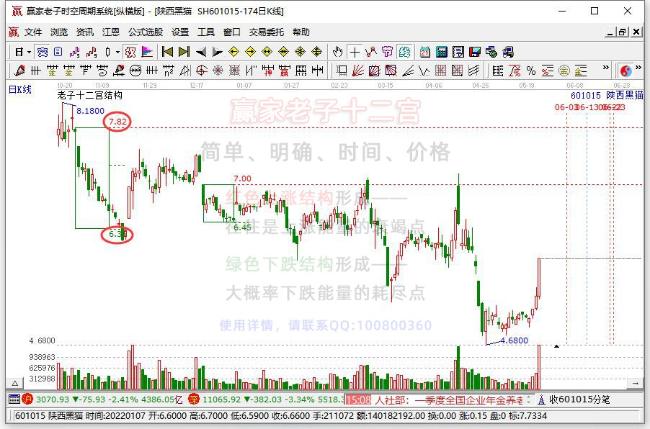The width and height of the screenshot is (650, 429).
Task: Jump to last bar with green skip-forward icon
Action: click(184, 52)
